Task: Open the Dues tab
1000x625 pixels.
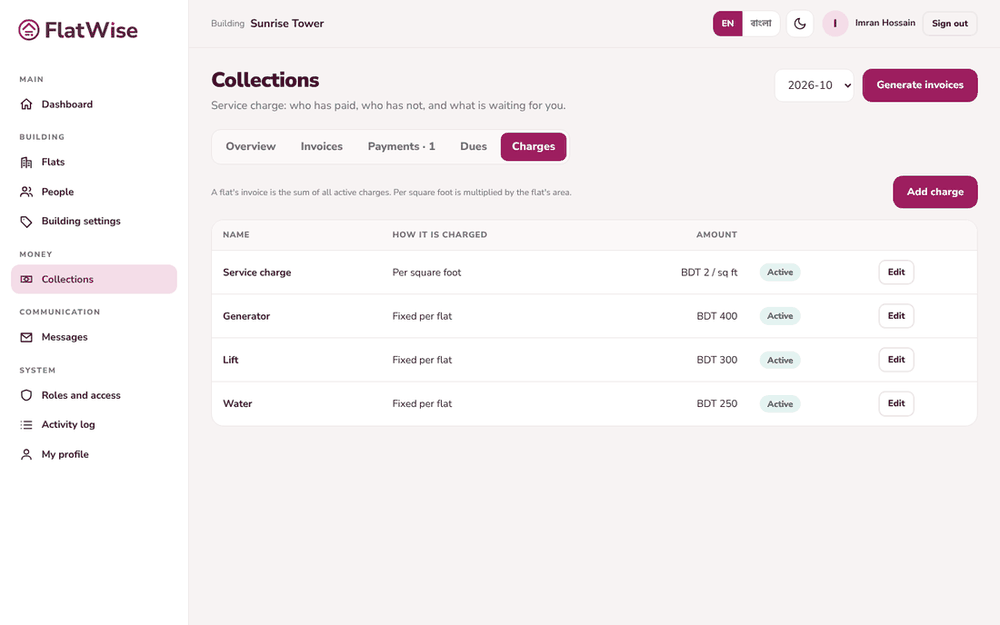Action: 473,147
